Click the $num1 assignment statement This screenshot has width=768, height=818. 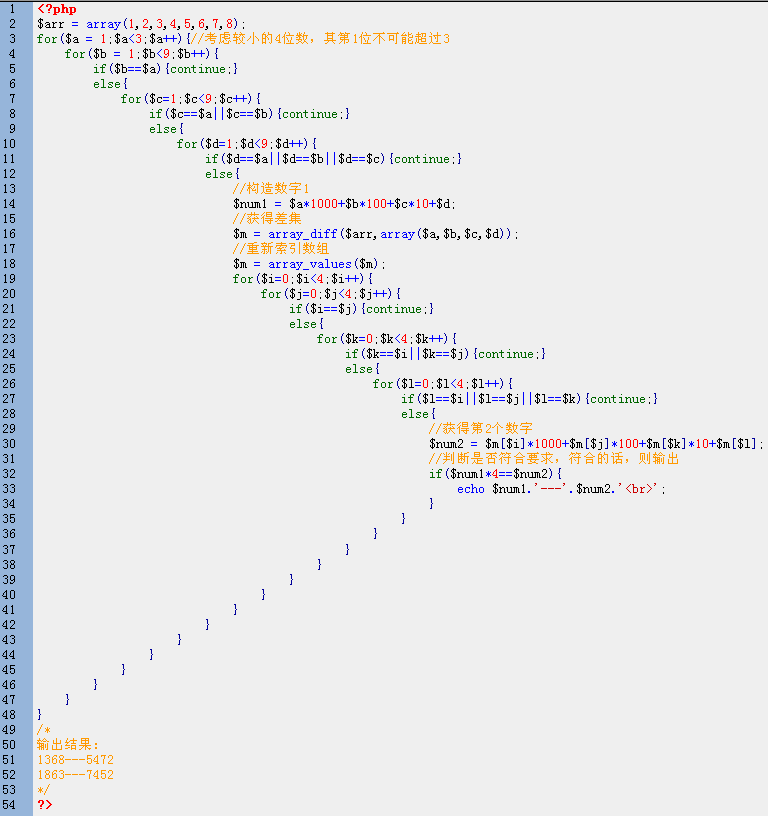[344, 203]
